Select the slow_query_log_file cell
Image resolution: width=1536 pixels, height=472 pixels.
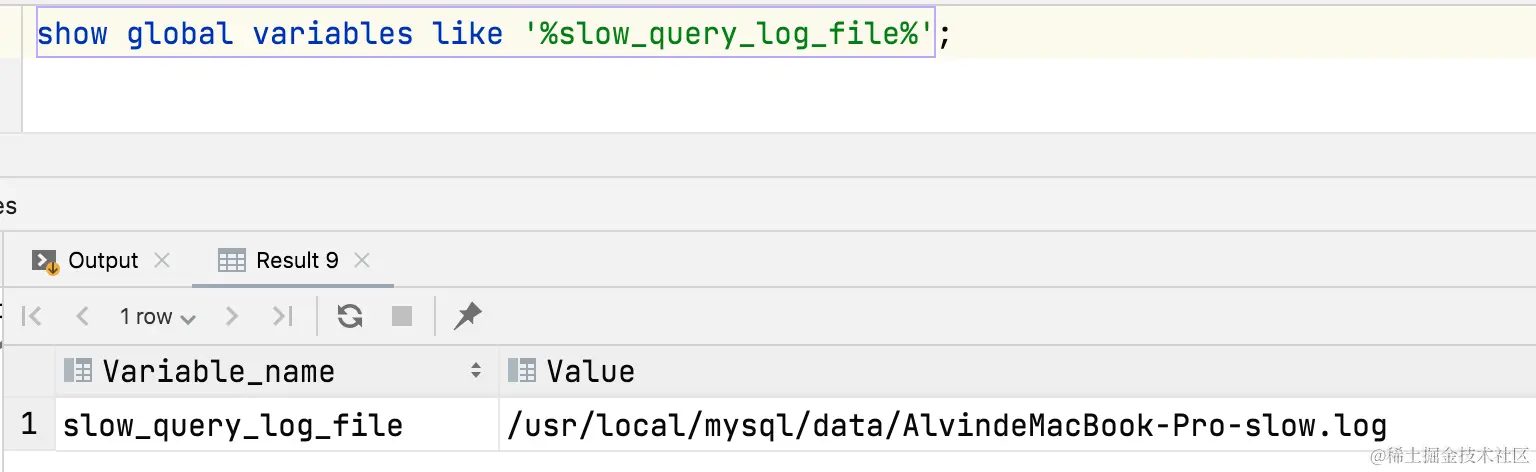pyautogui.click(x=277, y=426)
